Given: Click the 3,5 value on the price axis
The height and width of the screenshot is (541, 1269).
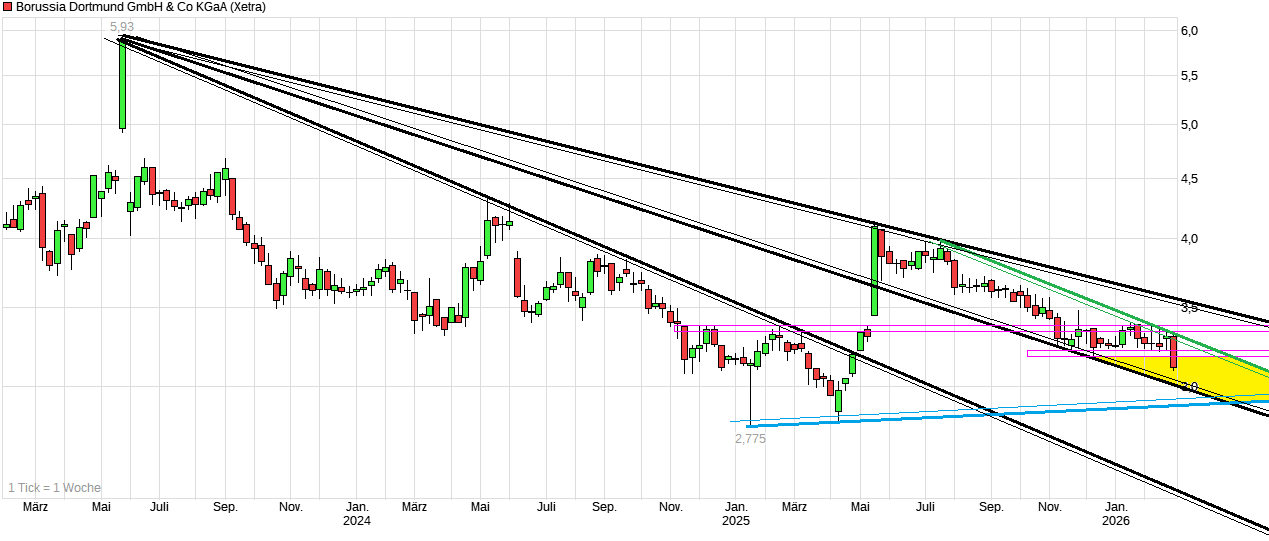Looking at the screenshot, I should click(1189, 307).
